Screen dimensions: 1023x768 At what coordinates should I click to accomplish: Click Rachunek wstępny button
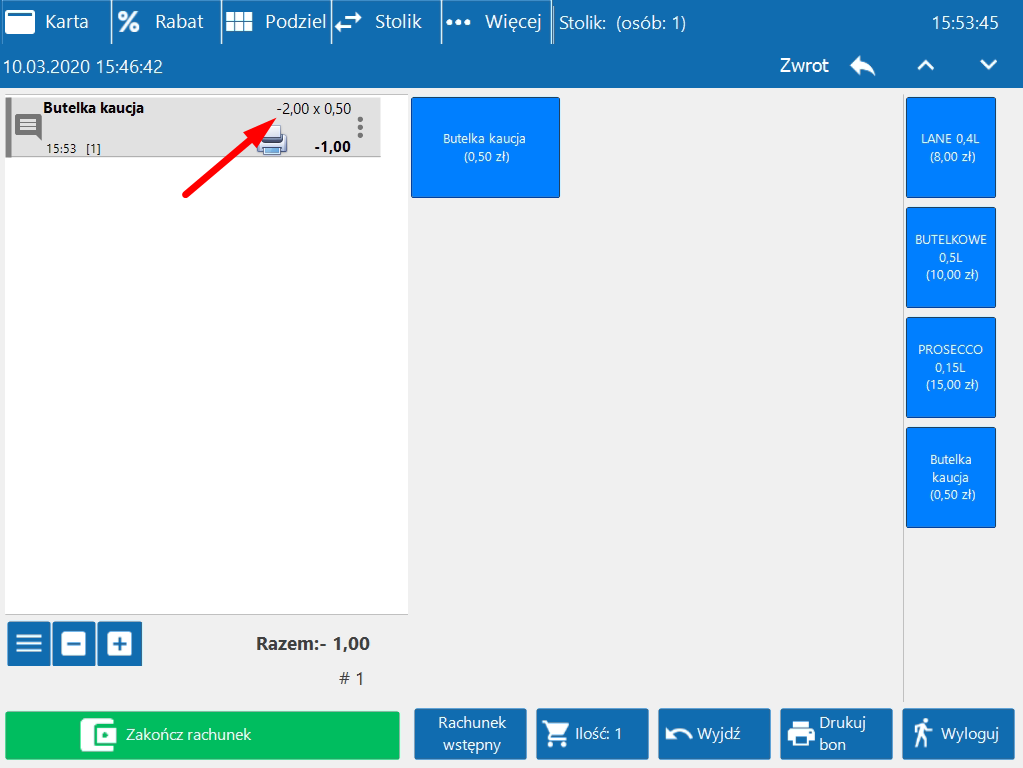pos(472,735)
